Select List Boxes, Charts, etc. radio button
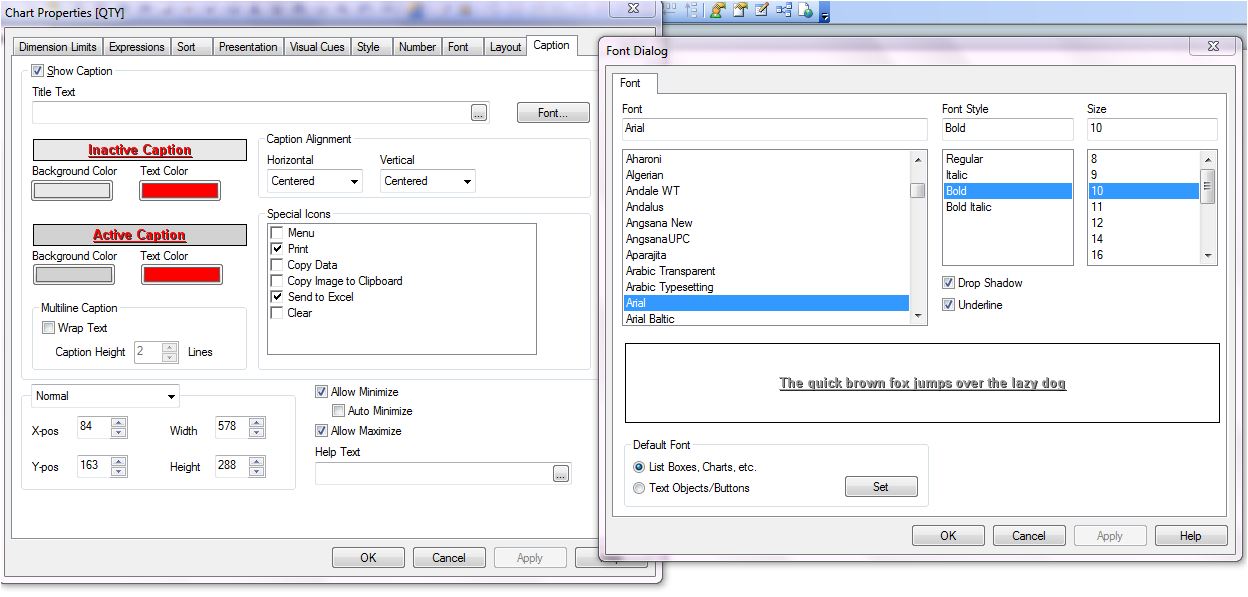This screenshot has height=597, width=1248. click(639, 467)
